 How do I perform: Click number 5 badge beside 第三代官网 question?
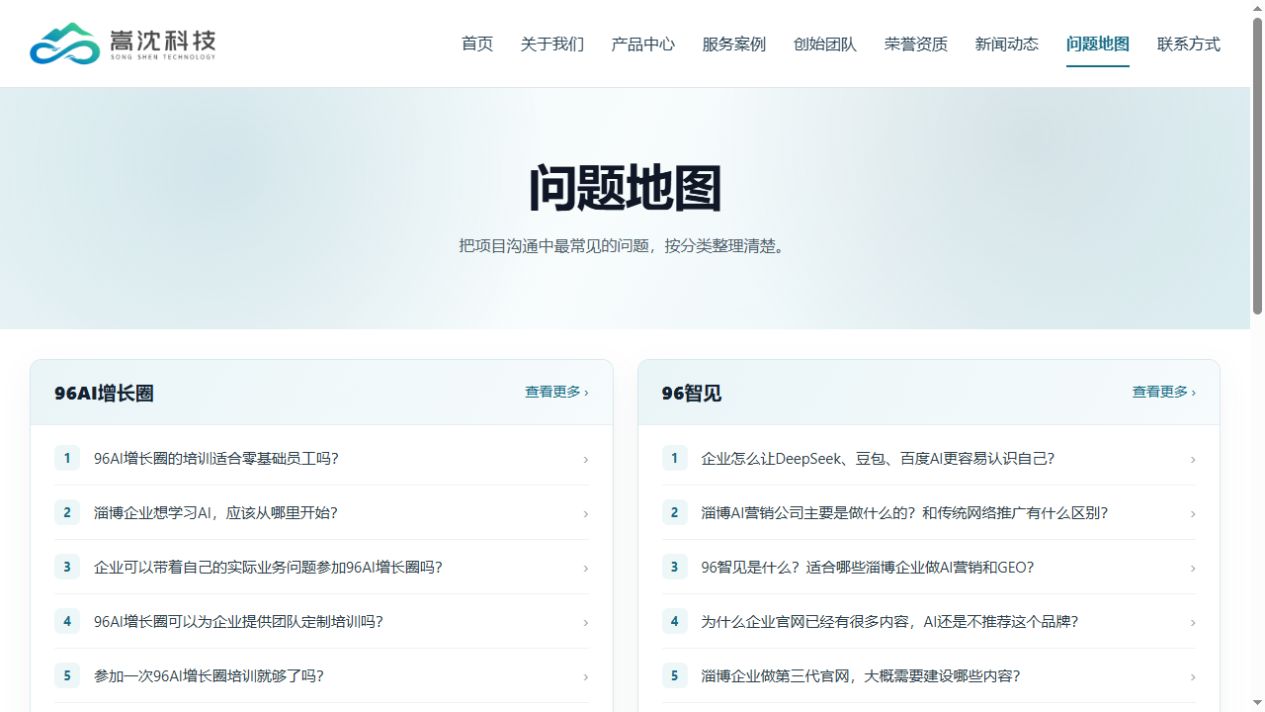point(674,676)
